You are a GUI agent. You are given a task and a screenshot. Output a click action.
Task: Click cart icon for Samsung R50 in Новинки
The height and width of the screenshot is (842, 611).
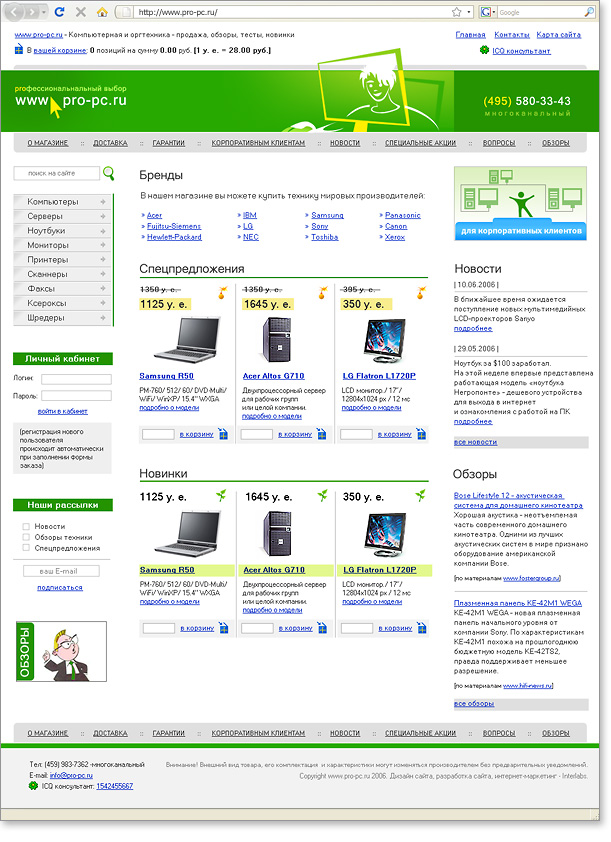pos(223,628)
